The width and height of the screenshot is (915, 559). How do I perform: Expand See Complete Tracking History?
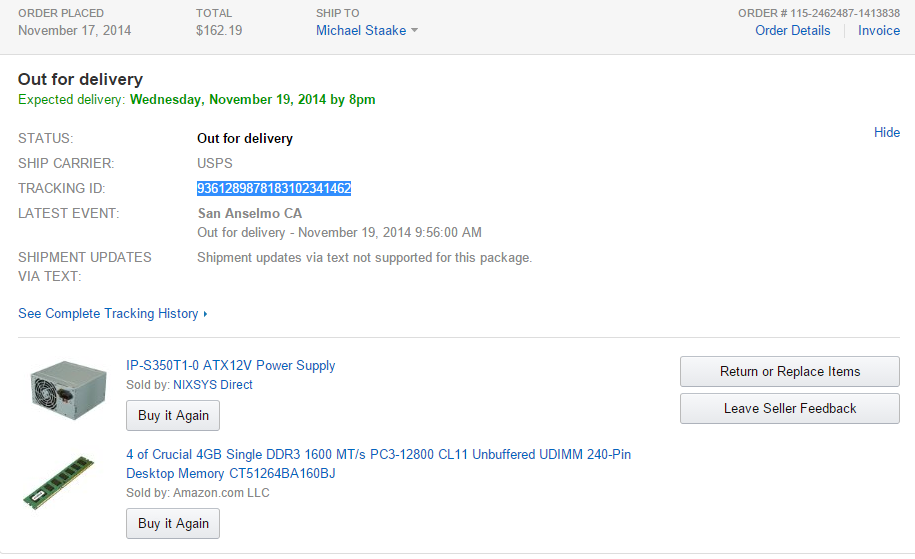[x=108, y=313]
